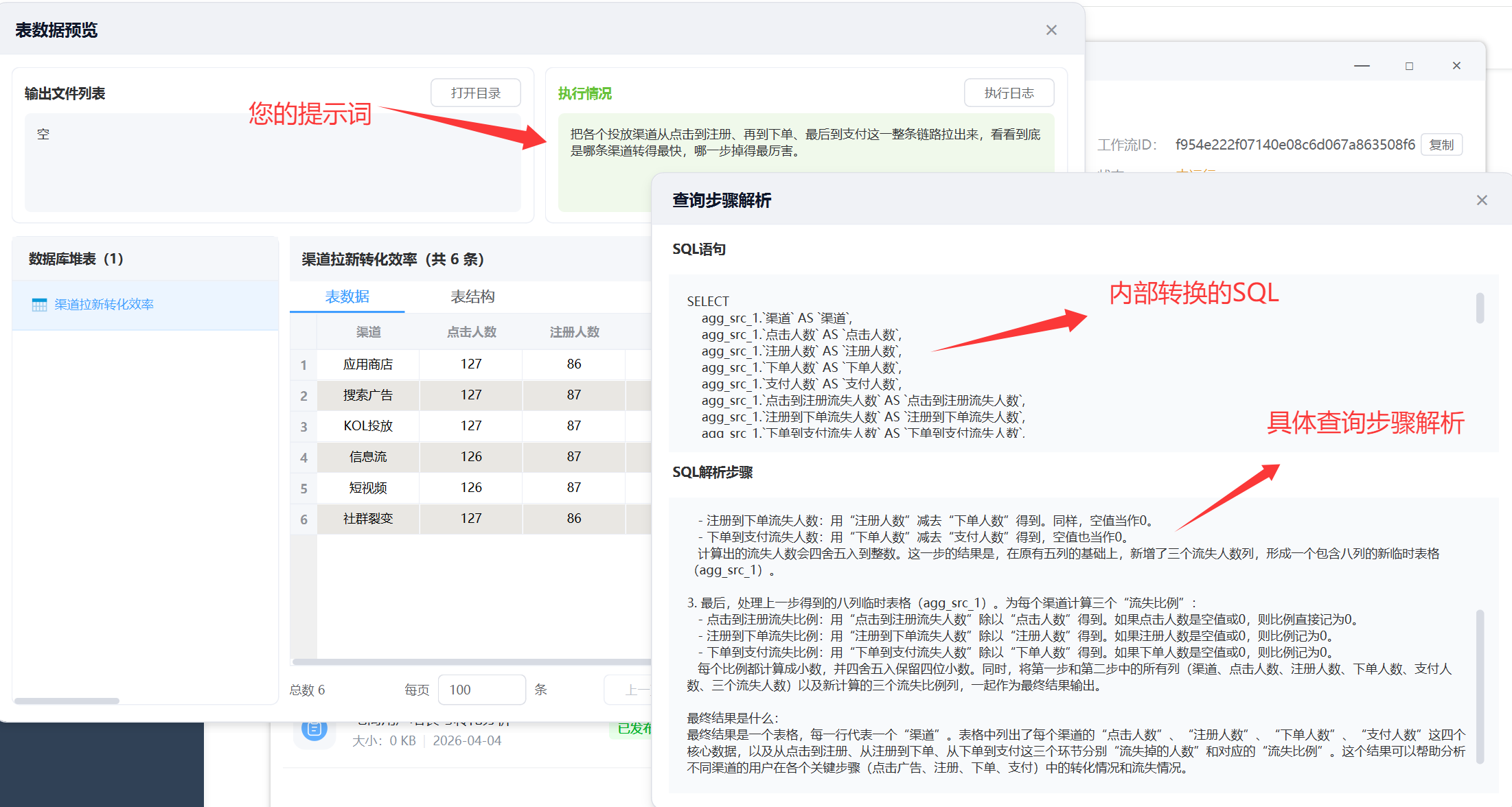Image resolution: width=1512 pixels, height=807 pixels.
Task: Select 渠道拉新转化效率 in the table list
Action: (x=104, y=305)
